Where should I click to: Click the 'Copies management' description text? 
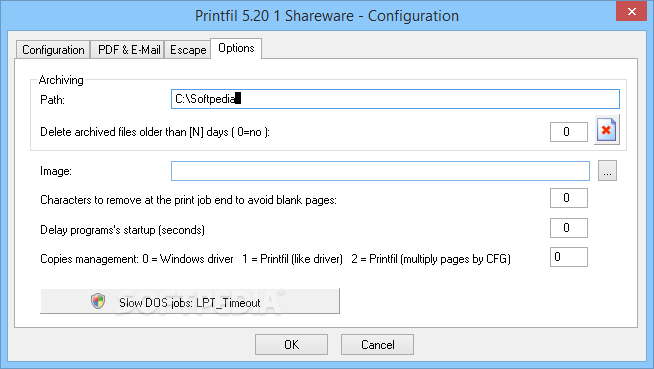[x=275, y=259]
